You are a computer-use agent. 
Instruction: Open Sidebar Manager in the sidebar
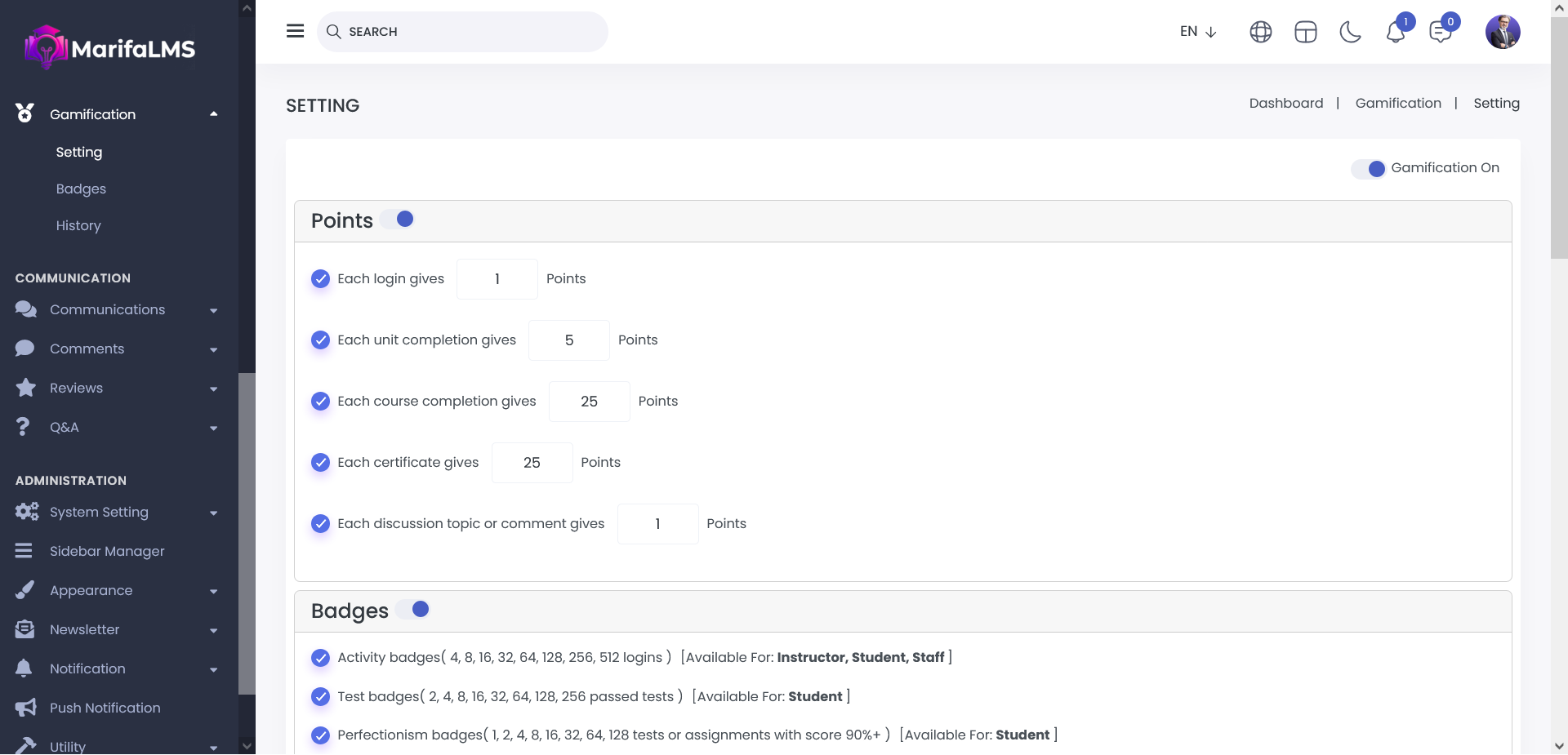coord(107,552)
